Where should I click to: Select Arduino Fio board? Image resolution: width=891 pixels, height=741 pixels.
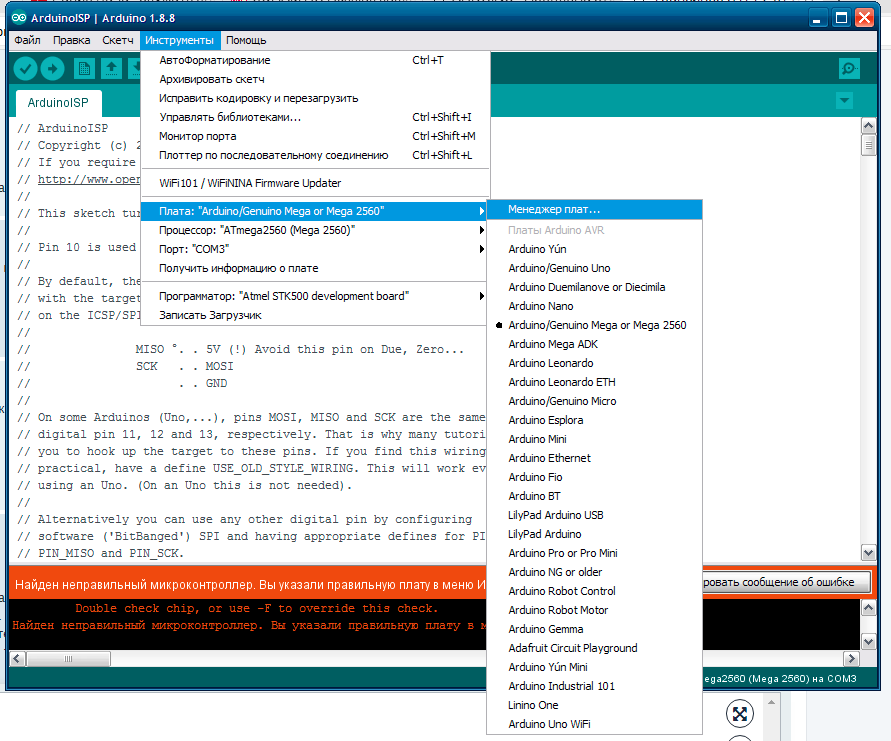[595, 477]
